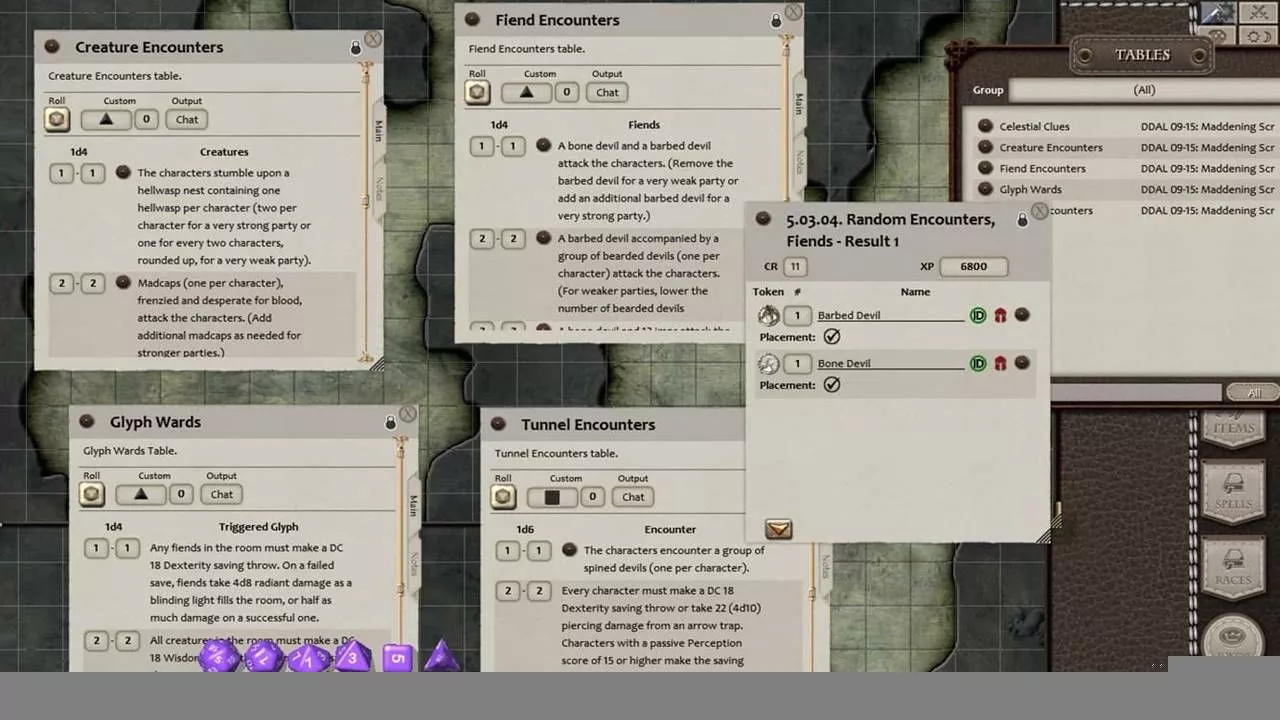The height and width of the screenshot is (720, 1280).
Task: Click the red helmet icon for Bone Devil
Action: click(x=1000, y=363)
